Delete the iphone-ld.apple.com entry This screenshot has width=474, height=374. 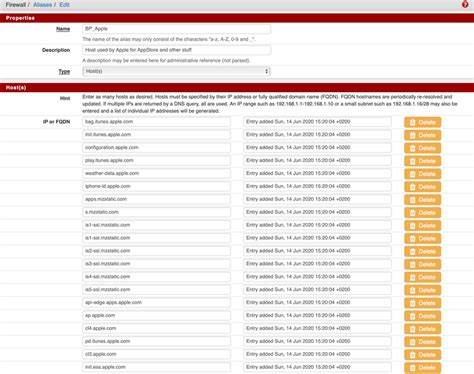tap(422, 187)
